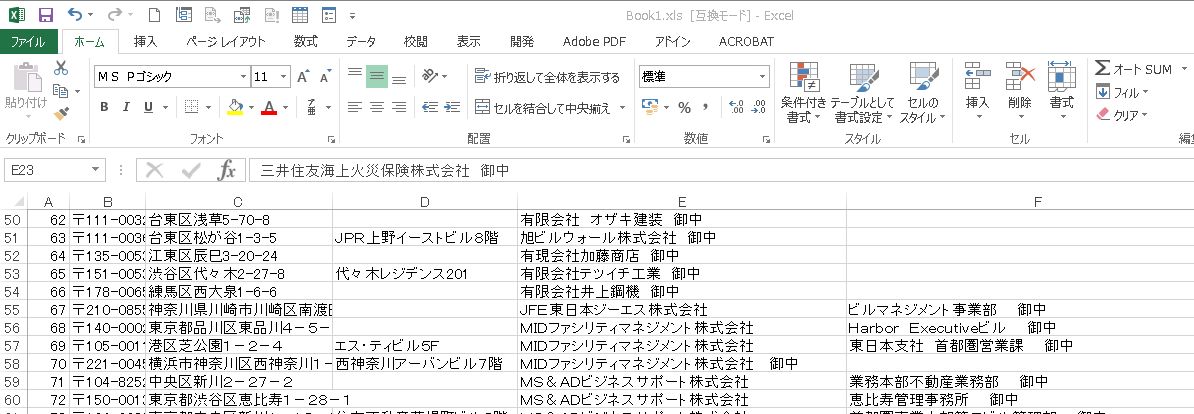This screenshot has width=1194, height=414.
Task: Select column E header
Action: click(682, 202)
